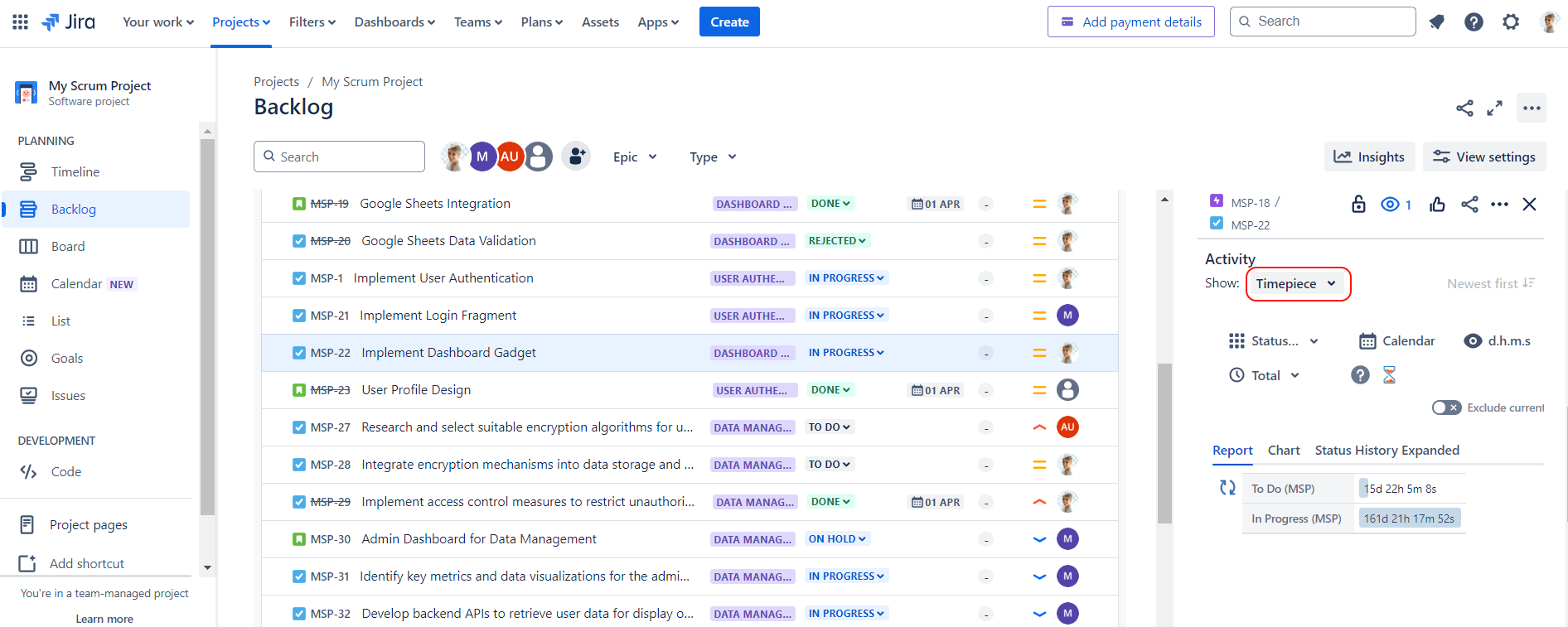1568x627 pixels.
Task: Click the add people icon
Action: tap(576, 156)
